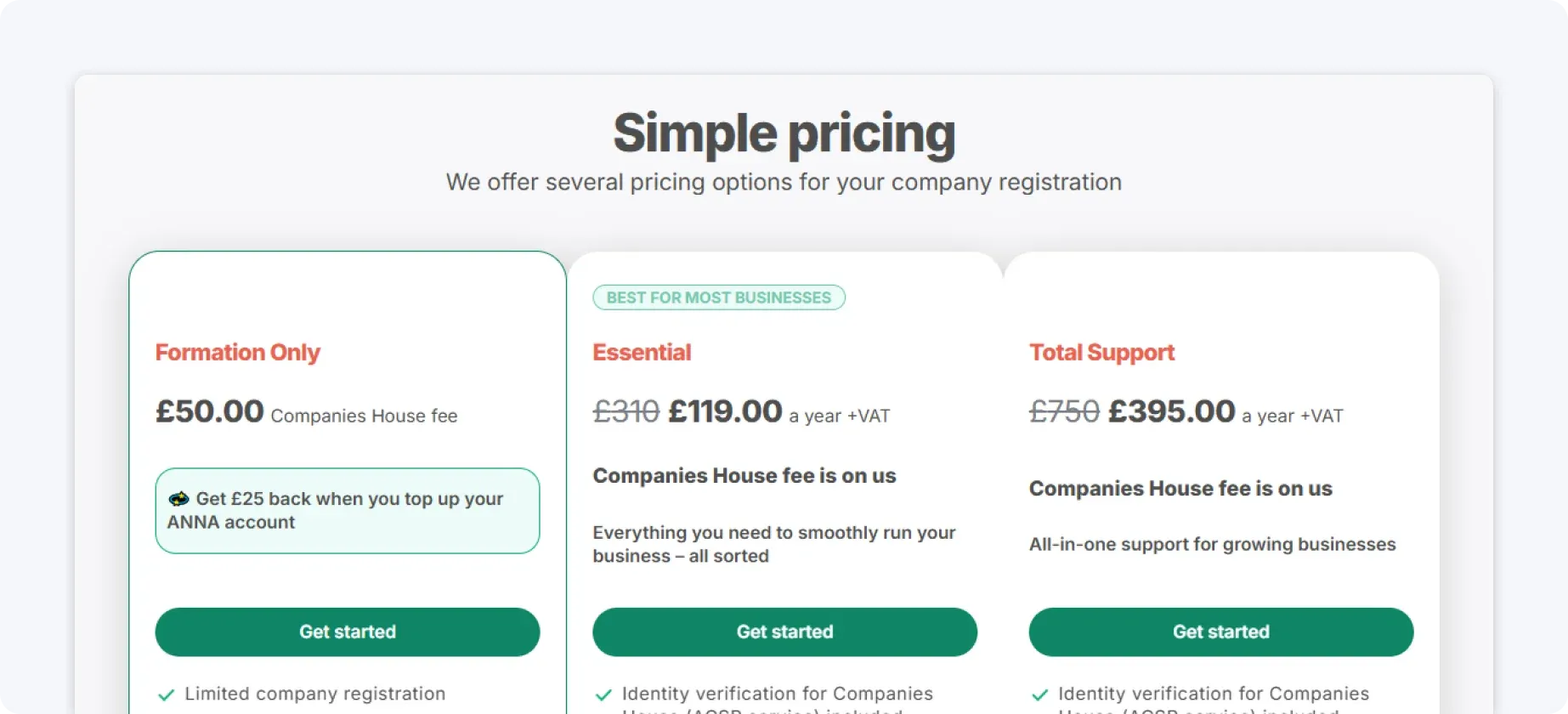Open the Total Support plan heading
The image size is (1568, 714).
tap(1101, 352)
